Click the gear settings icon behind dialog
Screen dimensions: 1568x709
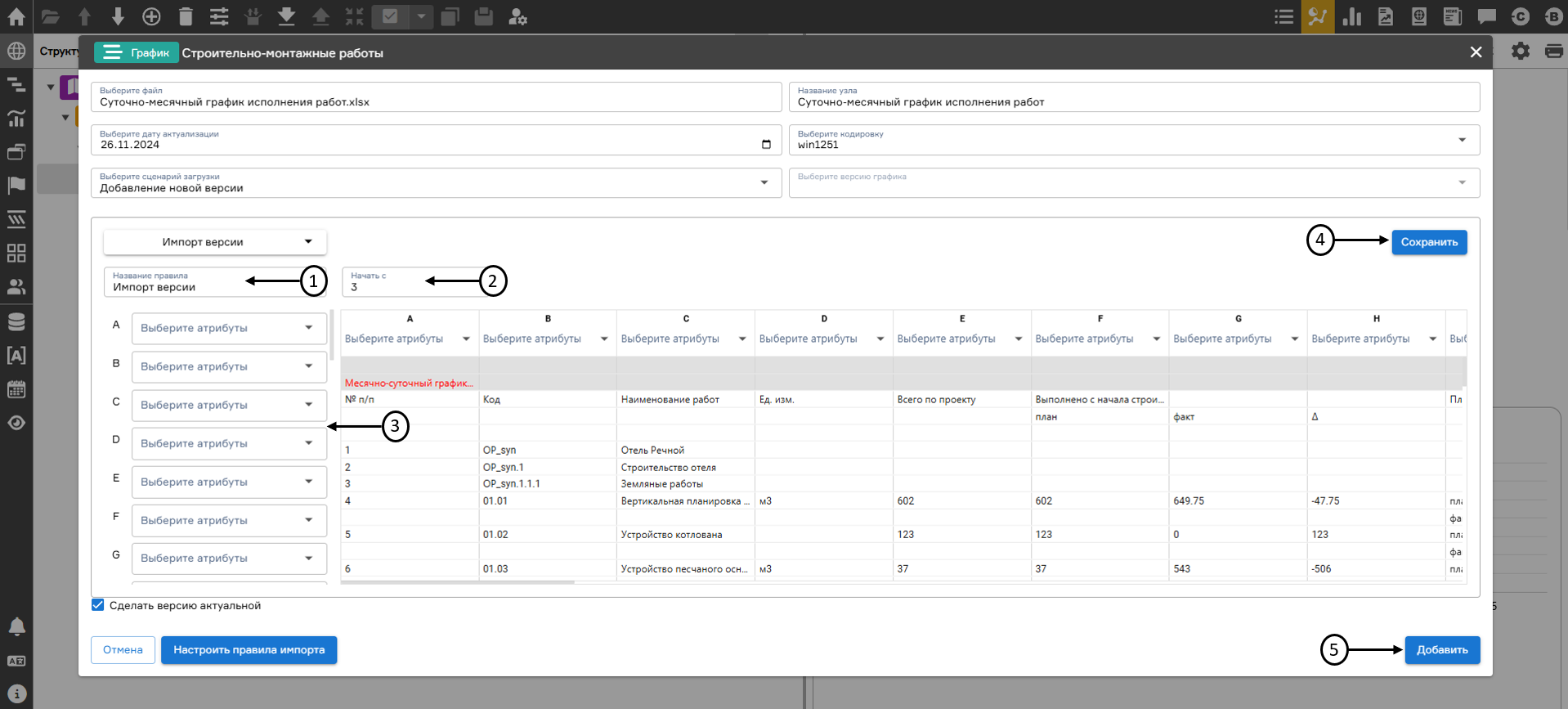[1520, 51]
